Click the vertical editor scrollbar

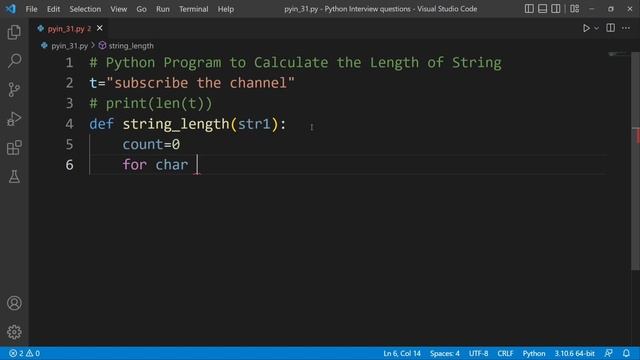click(x=635, y=161)
